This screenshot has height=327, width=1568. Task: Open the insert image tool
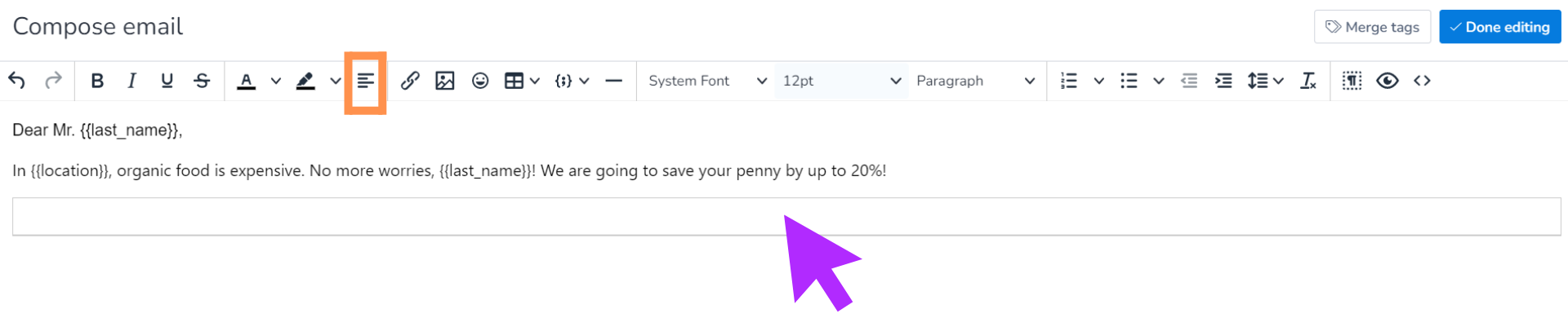(x=445, y=81)
